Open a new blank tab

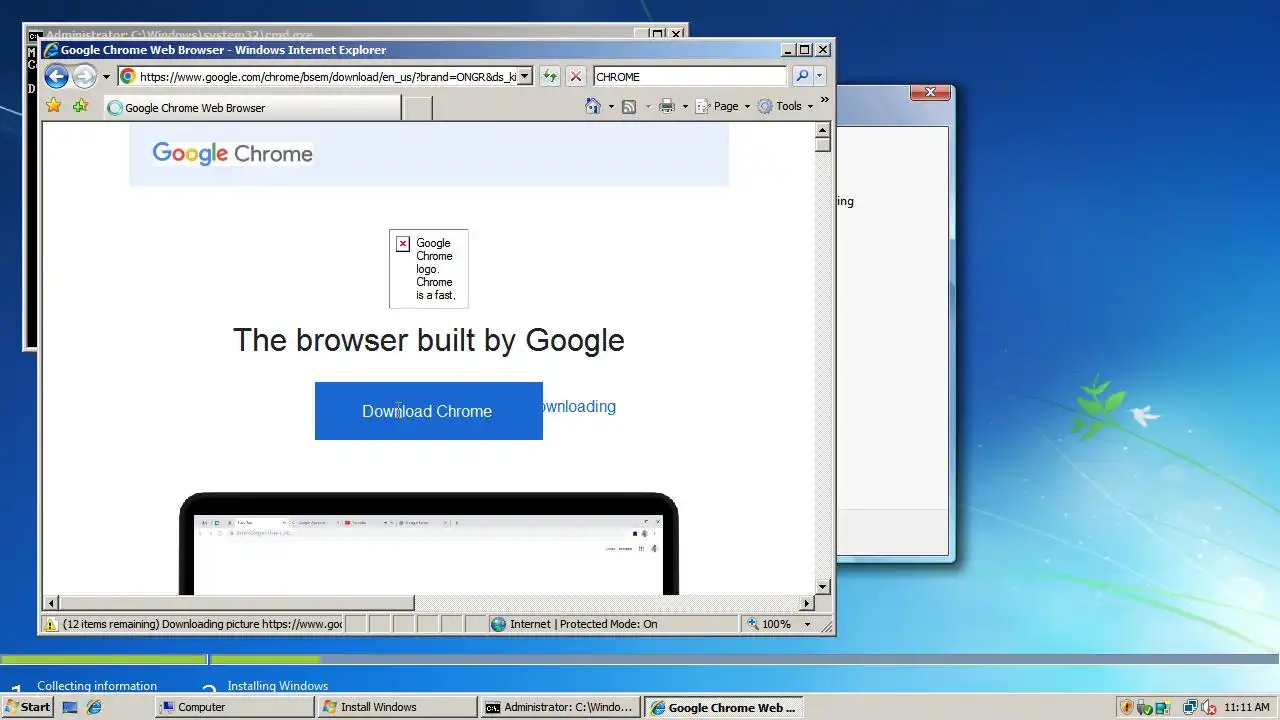point(417,108)
